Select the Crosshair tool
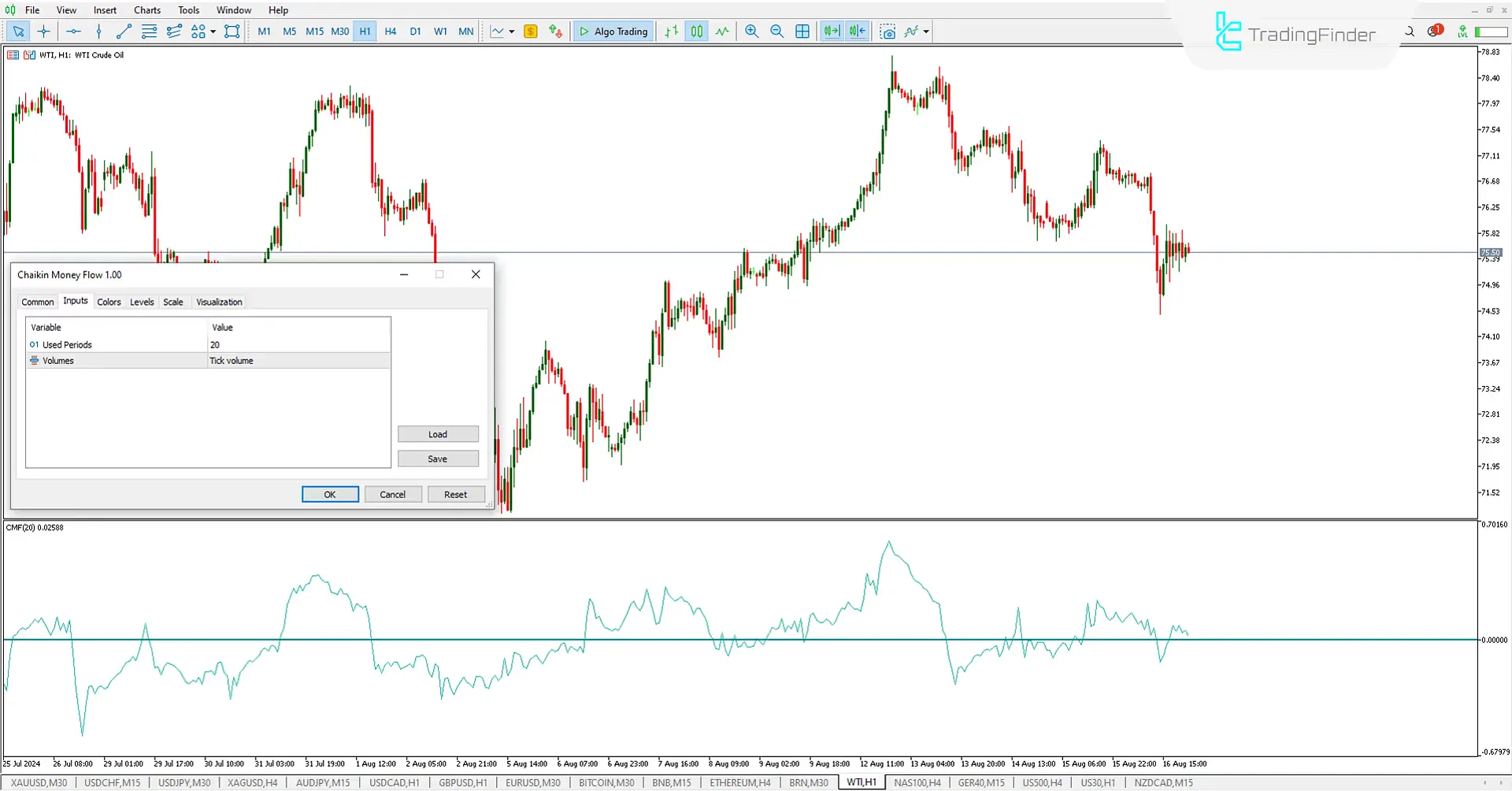The height and width of the screenshot is (791, 1512). pos(43,32)
